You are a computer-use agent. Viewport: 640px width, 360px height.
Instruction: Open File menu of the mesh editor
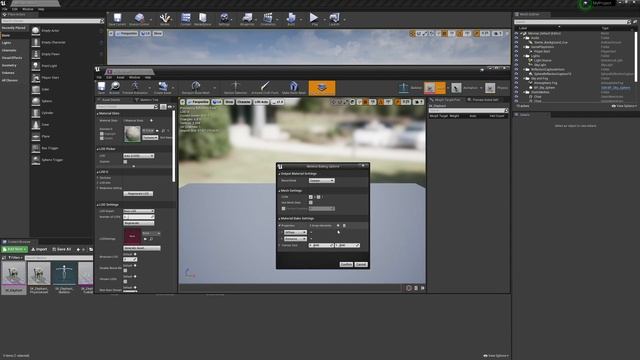tap(99, 77)
